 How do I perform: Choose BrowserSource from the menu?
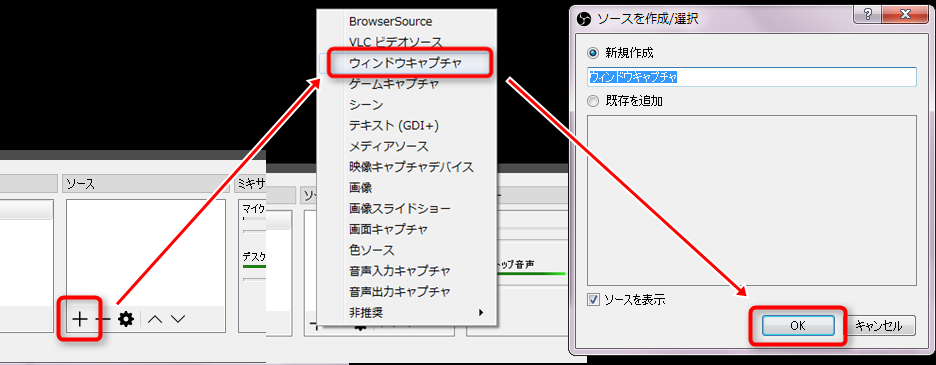click(x=406, y=22)
